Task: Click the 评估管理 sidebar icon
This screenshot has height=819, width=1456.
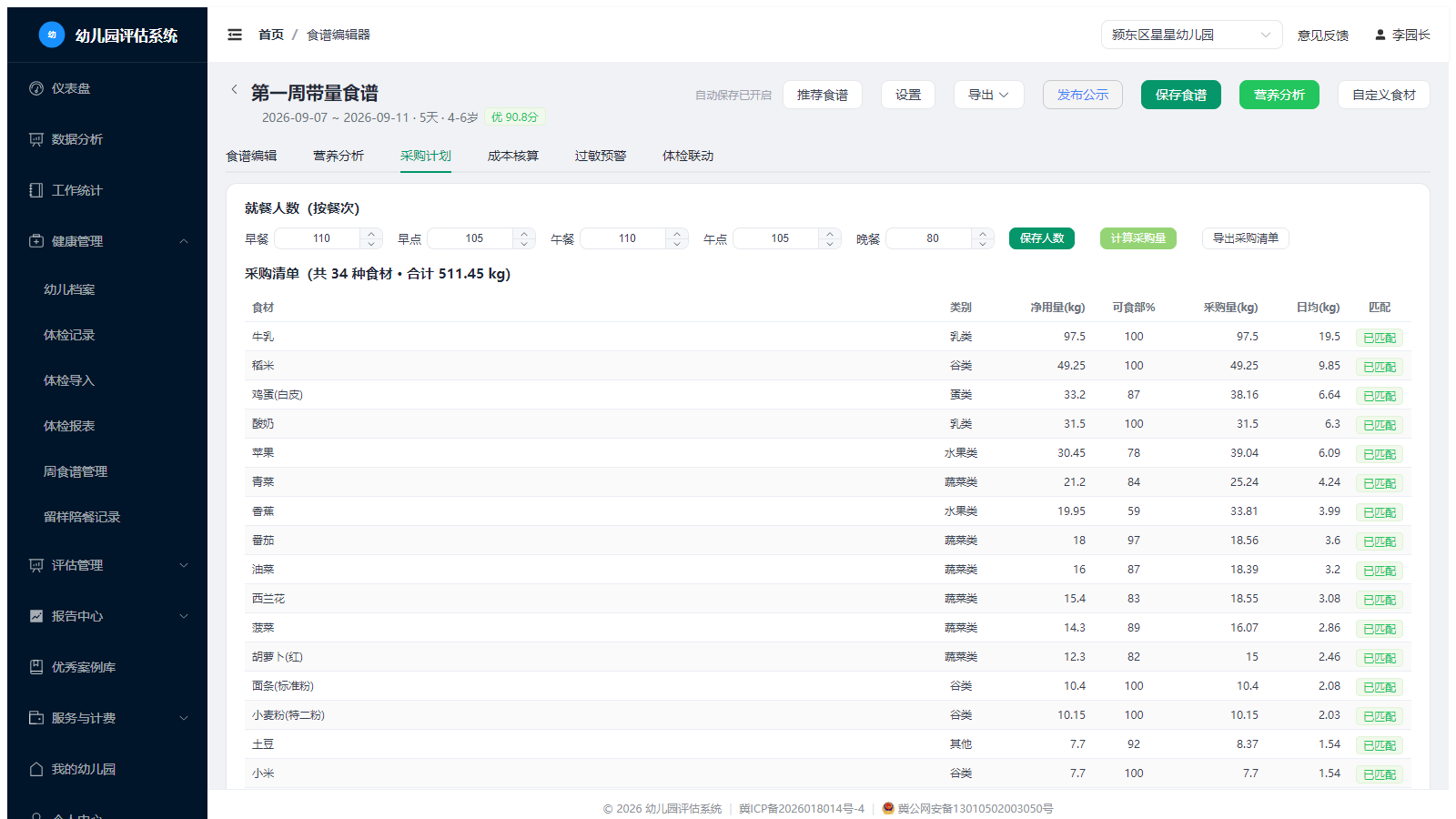Action: (36, 565)
